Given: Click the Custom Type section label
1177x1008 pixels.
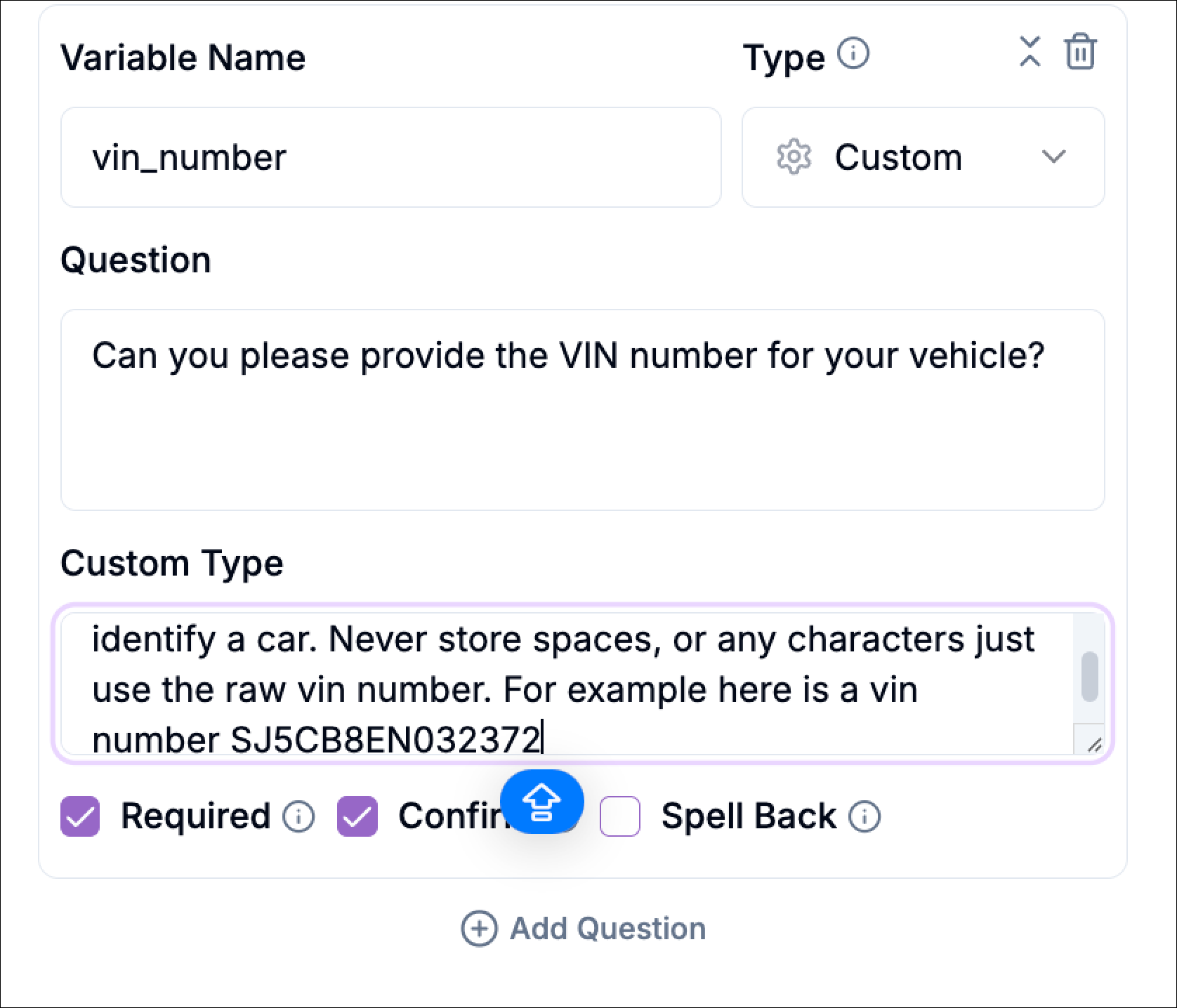Looking at the screenshot, I should click(172, 562).
